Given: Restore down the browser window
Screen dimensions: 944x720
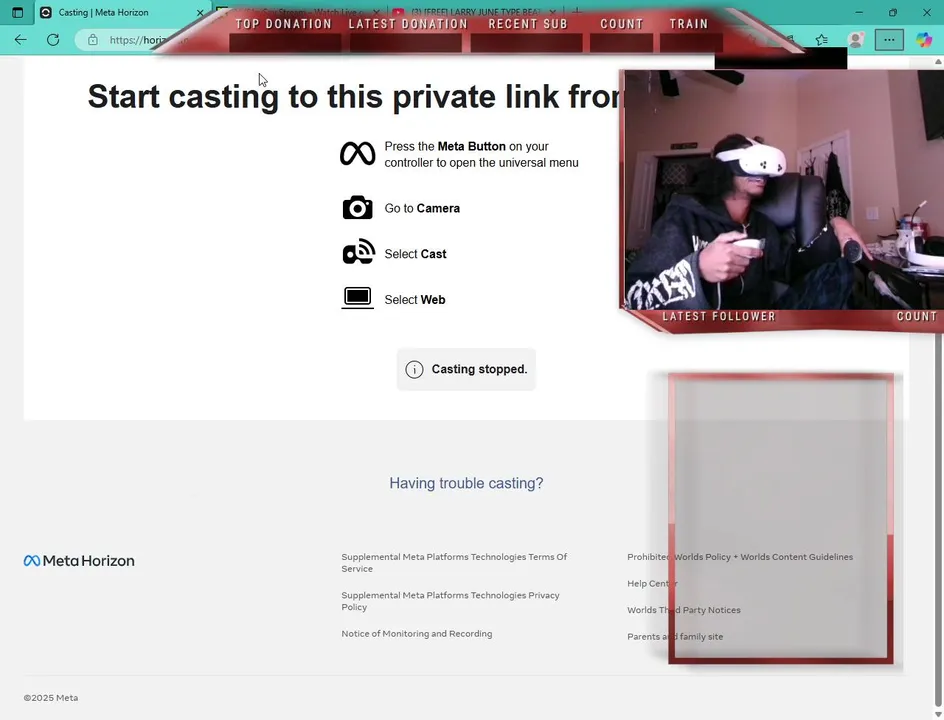Looking at the screenshot, I should (893, 12).
